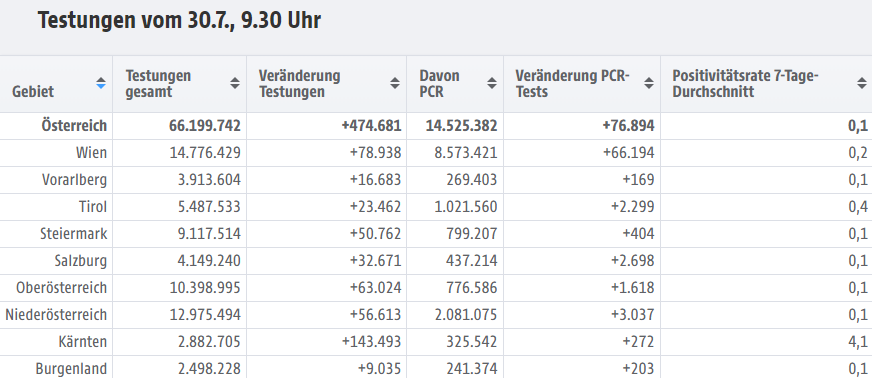Click sort arrows in Testungen gesamt header

tap(235, 83)
